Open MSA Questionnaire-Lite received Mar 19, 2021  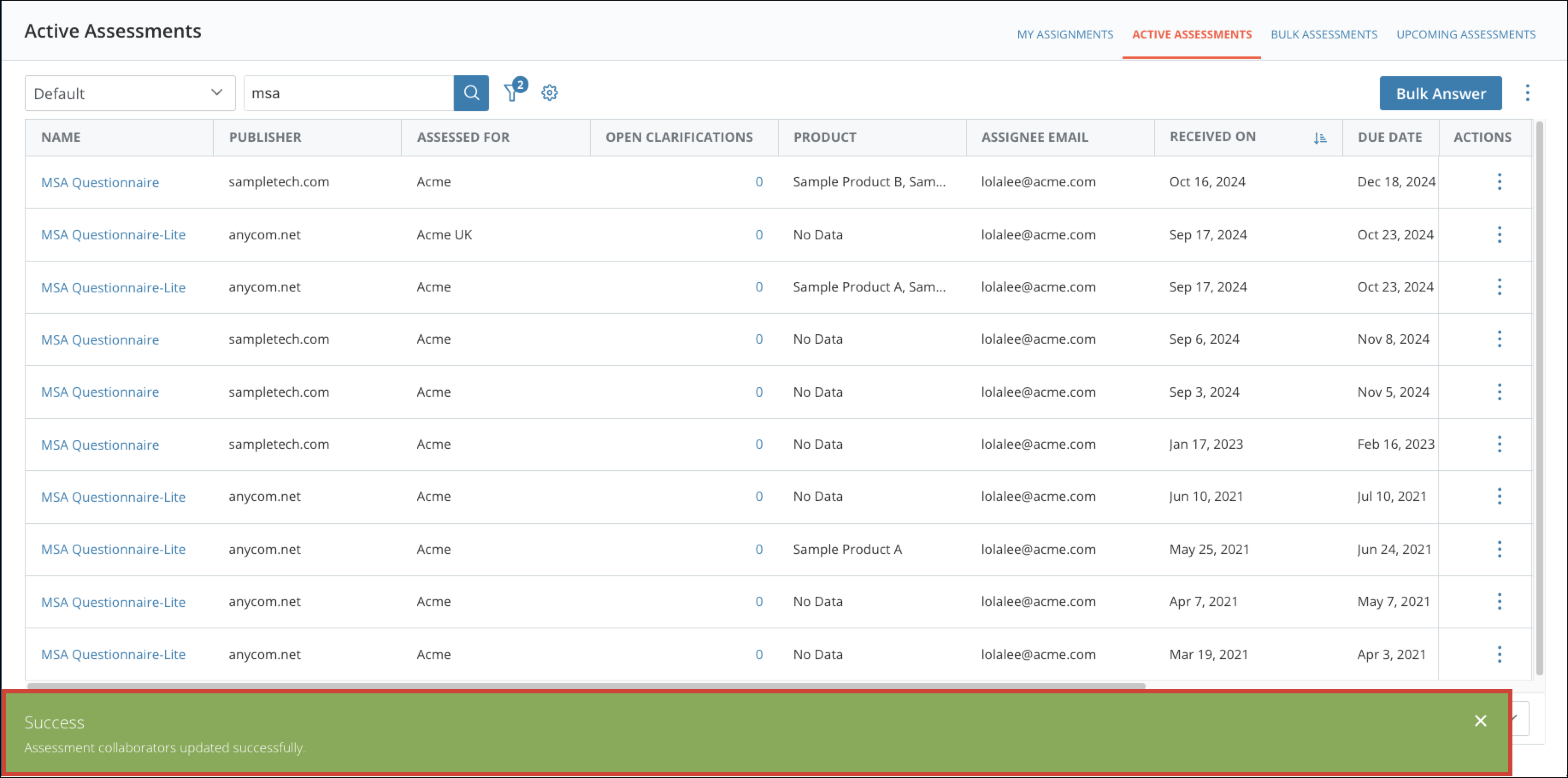[x=113, y=654]
